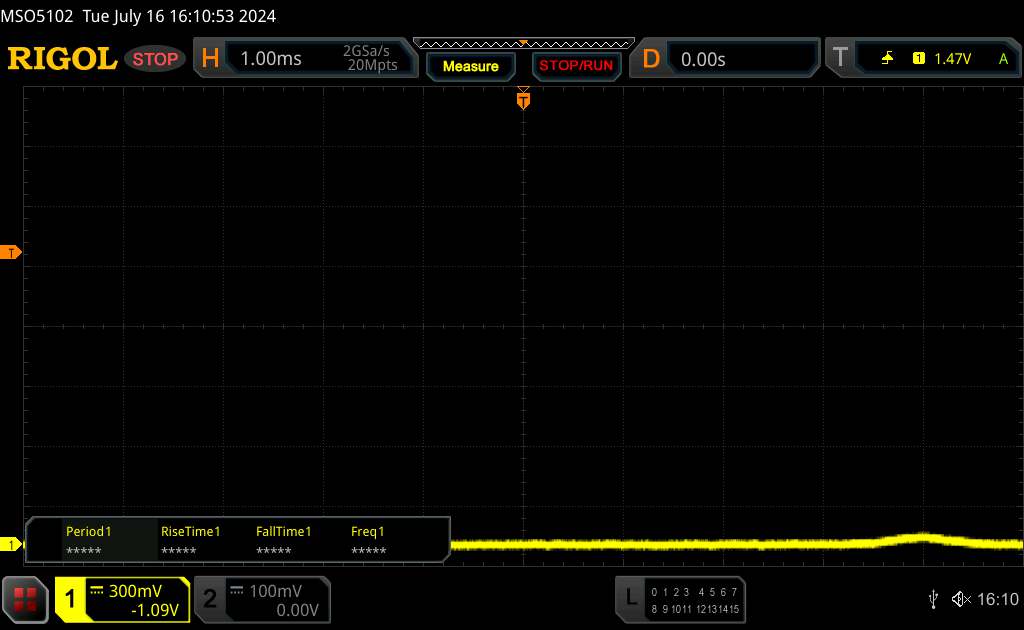This screenshot has width=1024, height=630.
Task: Click channel 2 100mV vertical scale
Action: coord(276,591)
